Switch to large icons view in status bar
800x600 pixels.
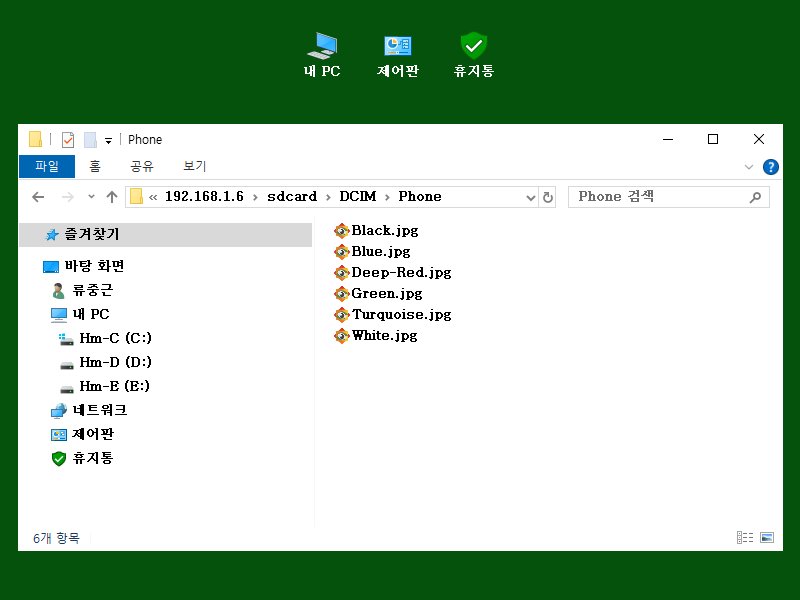767,537
